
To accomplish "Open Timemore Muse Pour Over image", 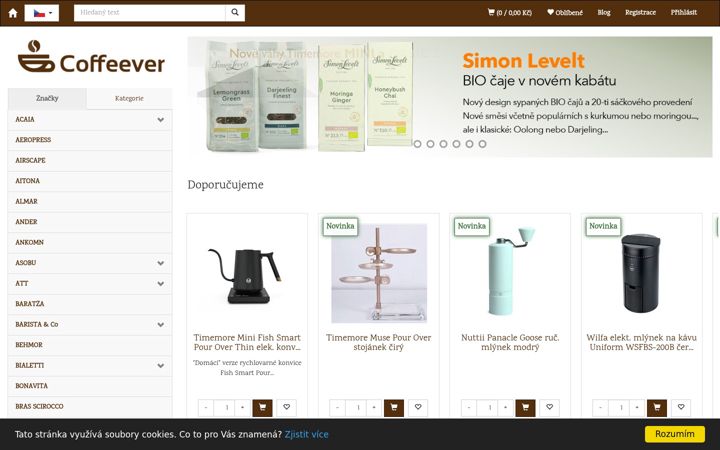I will click(x=379, y=274).
